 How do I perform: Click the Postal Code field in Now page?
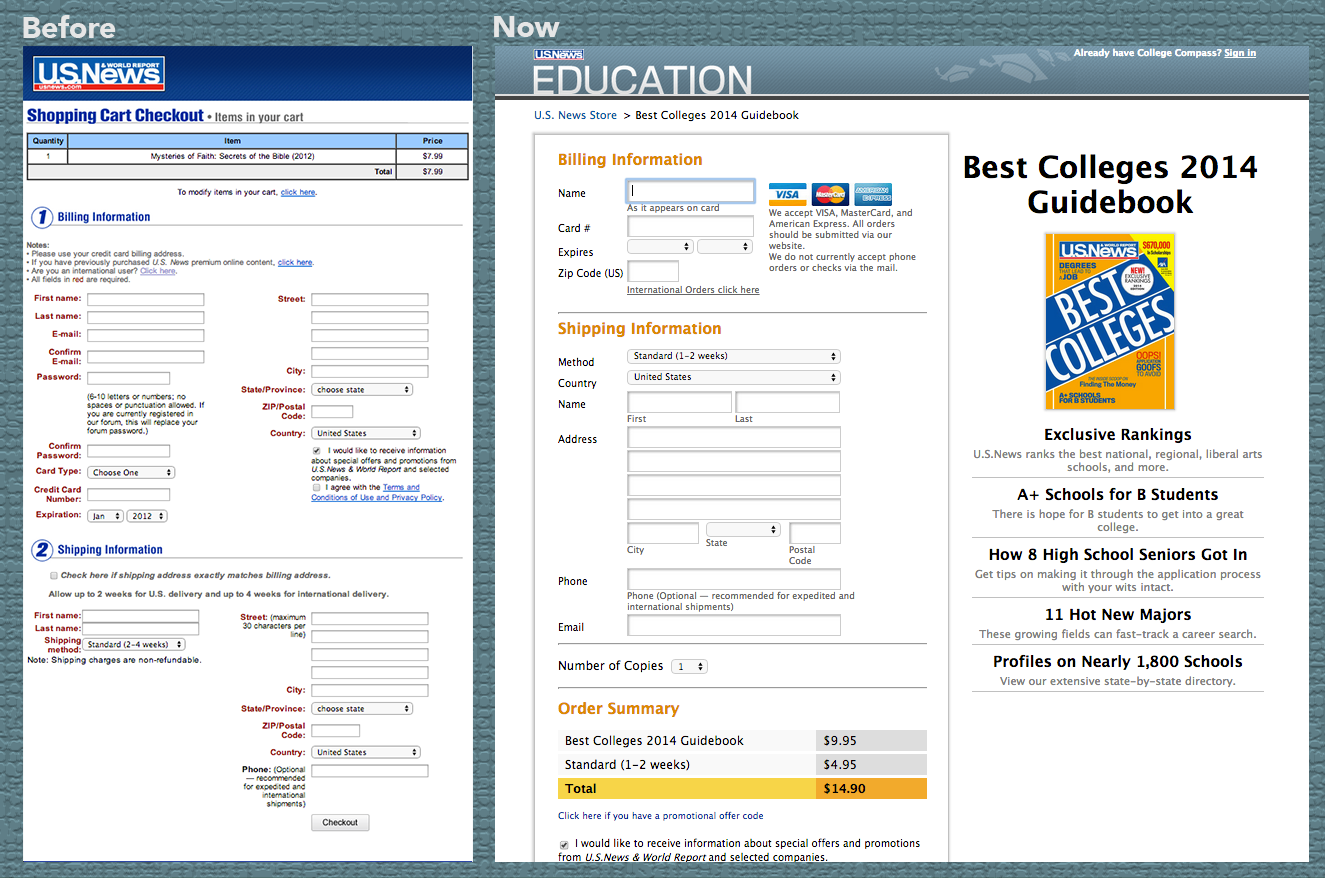tap(815, 533)
